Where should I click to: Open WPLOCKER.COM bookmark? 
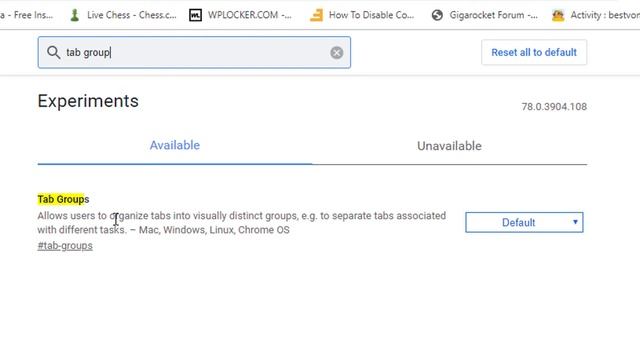point(241,15)
